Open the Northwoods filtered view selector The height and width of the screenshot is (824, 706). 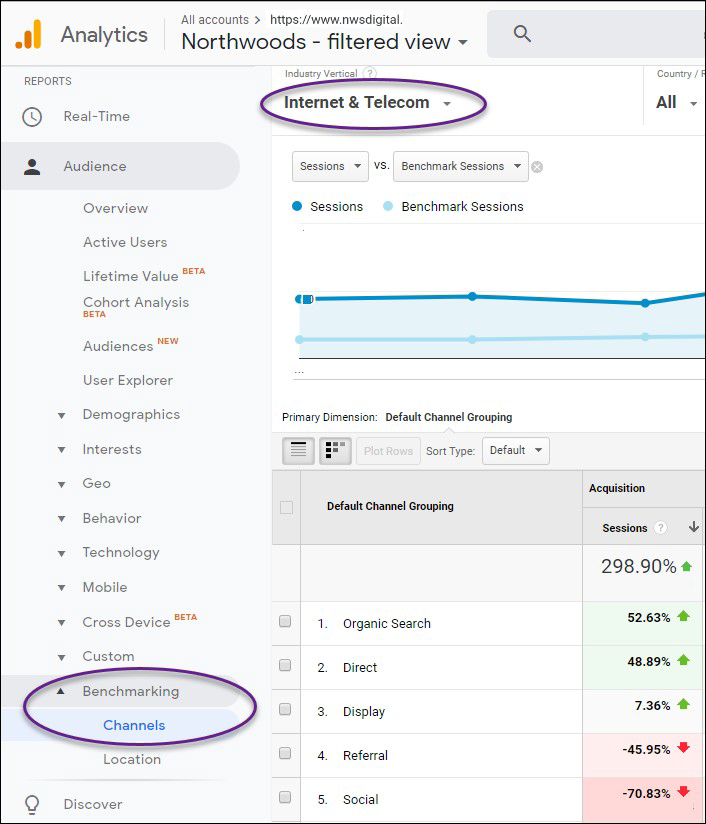(324, 42)
